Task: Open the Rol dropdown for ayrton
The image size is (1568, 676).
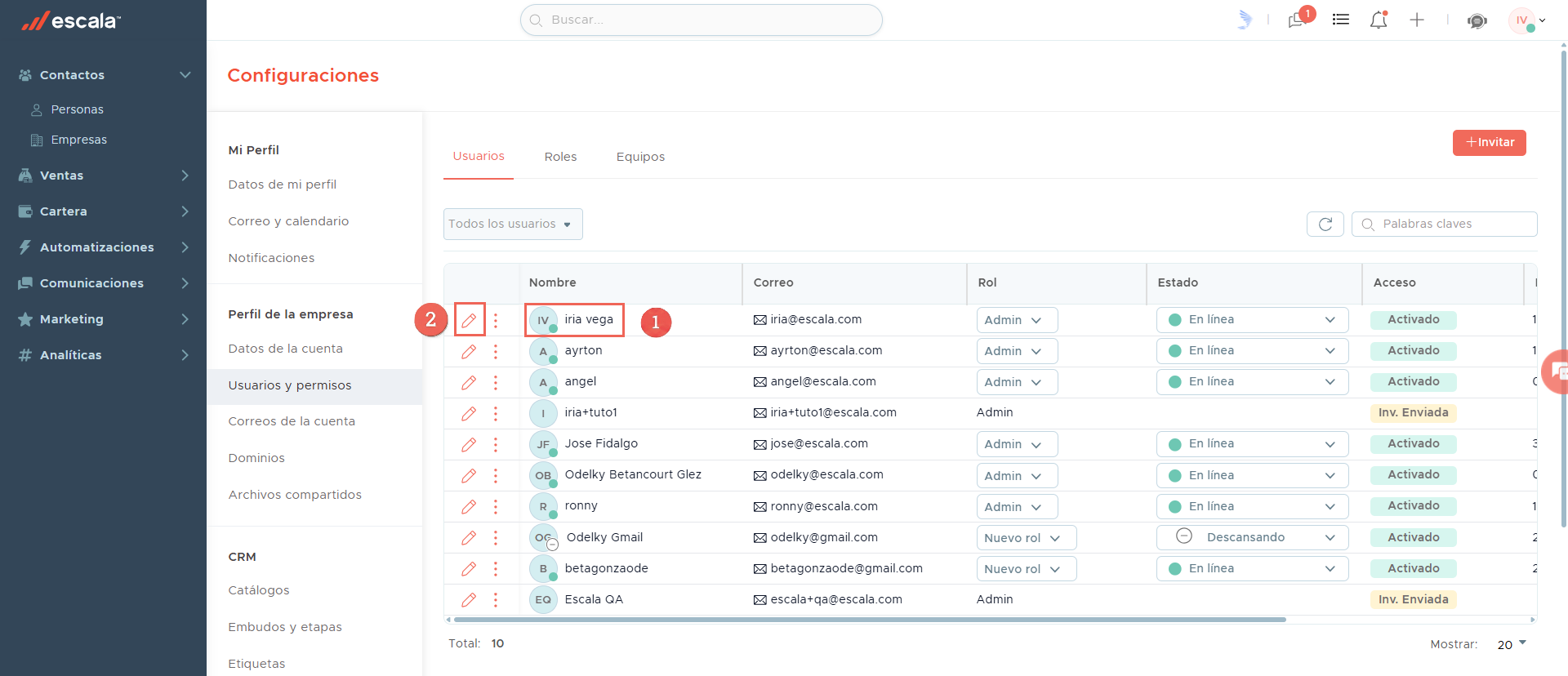Action: 1017,351
